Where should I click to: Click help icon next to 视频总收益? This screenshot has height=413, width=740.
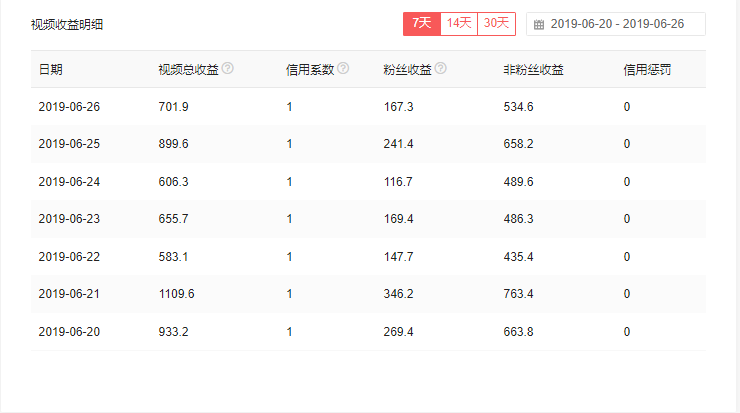coord(227,68)
